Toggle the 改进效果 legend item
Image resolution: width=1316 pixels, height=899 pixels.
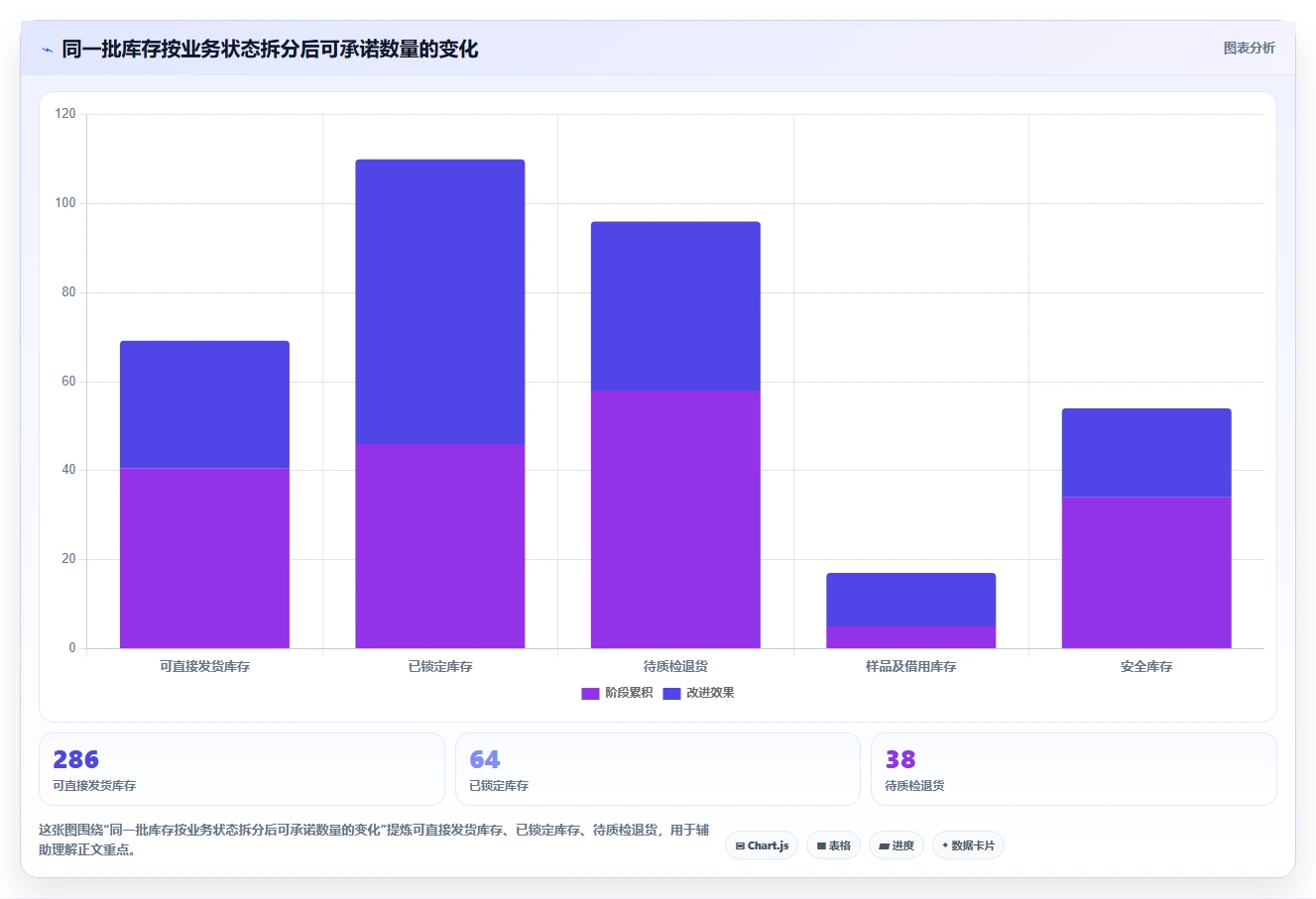pos(698,693)
